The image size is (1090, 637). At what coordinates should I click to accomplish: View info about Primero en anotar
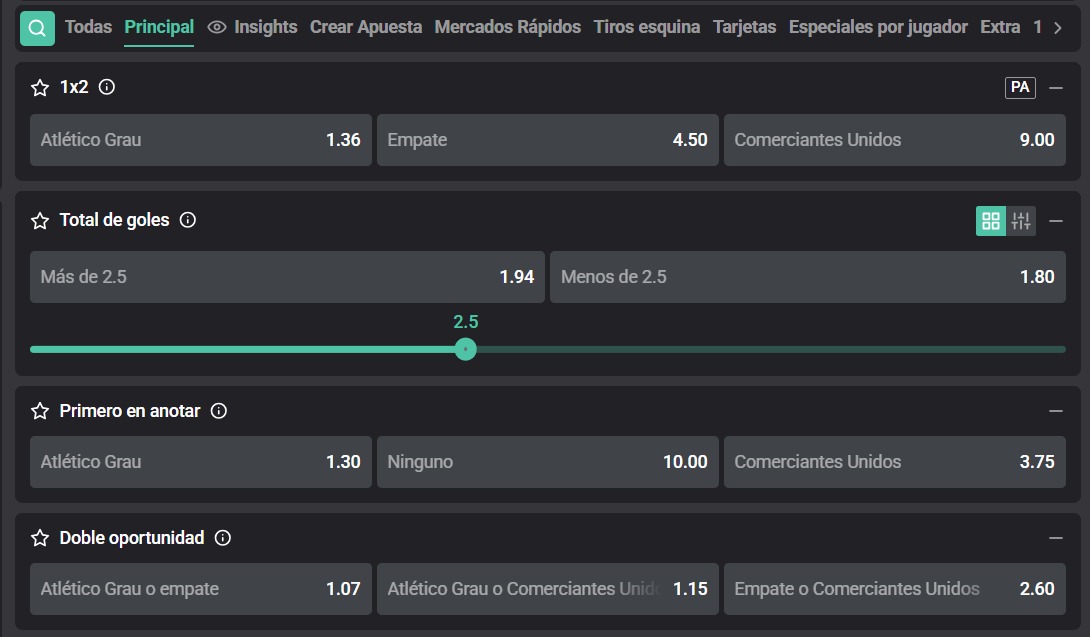pos(218,411)
